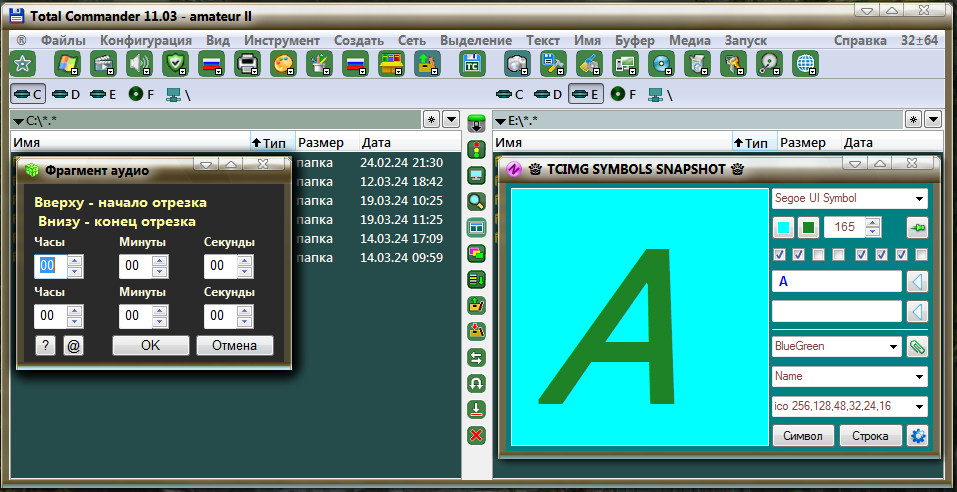Screen dimensions: 957x492
Task: Click the pencil cup tools toolbar icon
Action: tap(319, 64)
